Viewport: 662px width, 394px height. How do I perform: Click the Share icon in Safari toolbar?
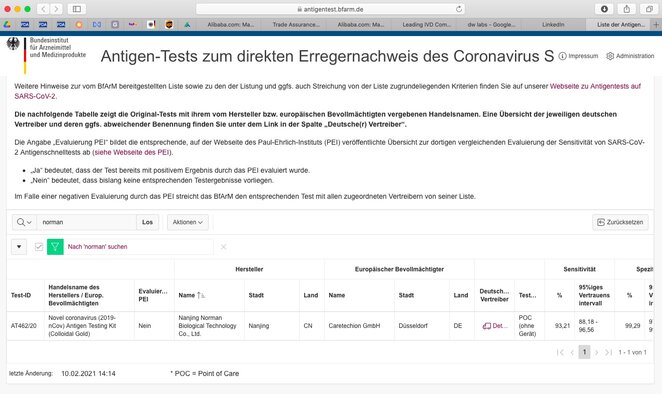[x=627, y=9]
